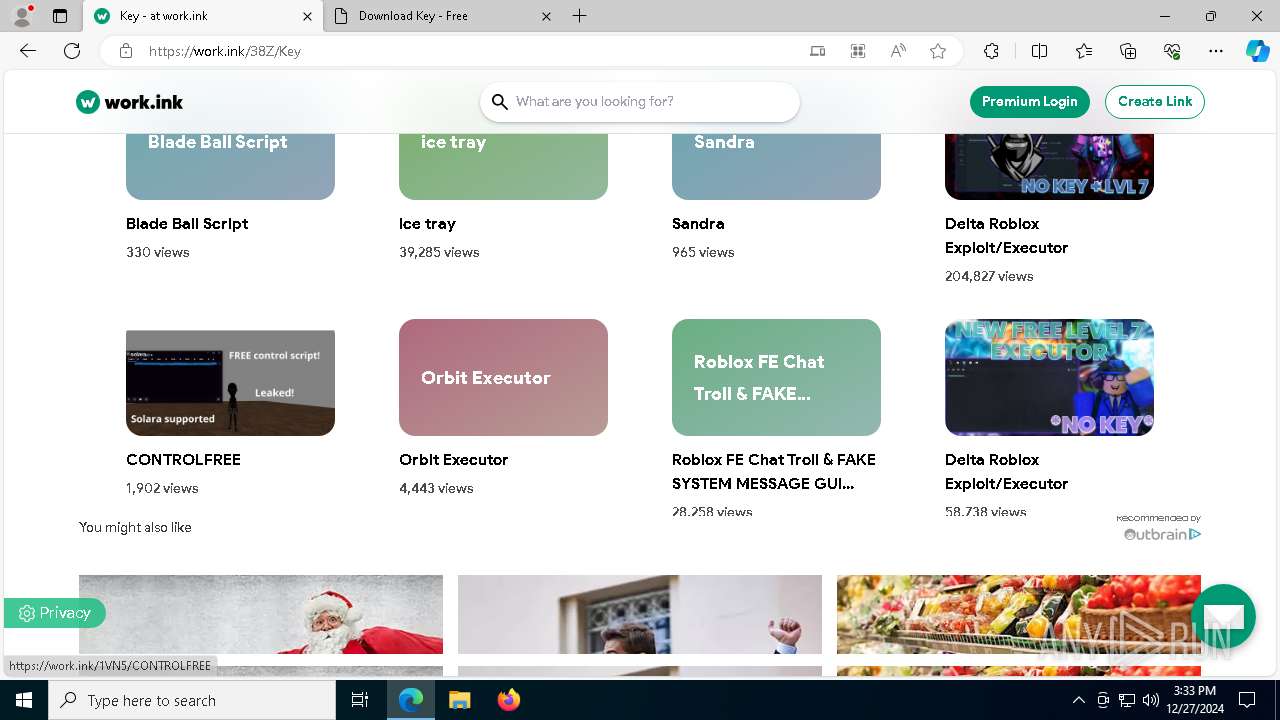The image size is (1280, 720).
Task: Open the app available icon in address bar
Action: click(818, 51)
